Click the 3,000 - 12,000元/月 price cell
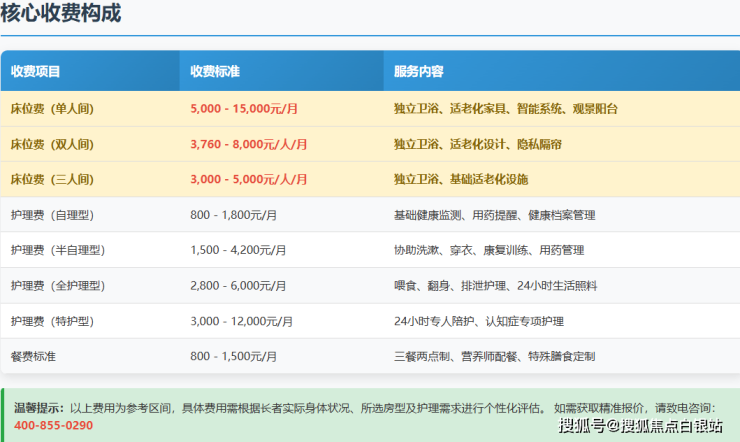The height and width of the screenshot is (442, 740). click(x=241, y=321)
